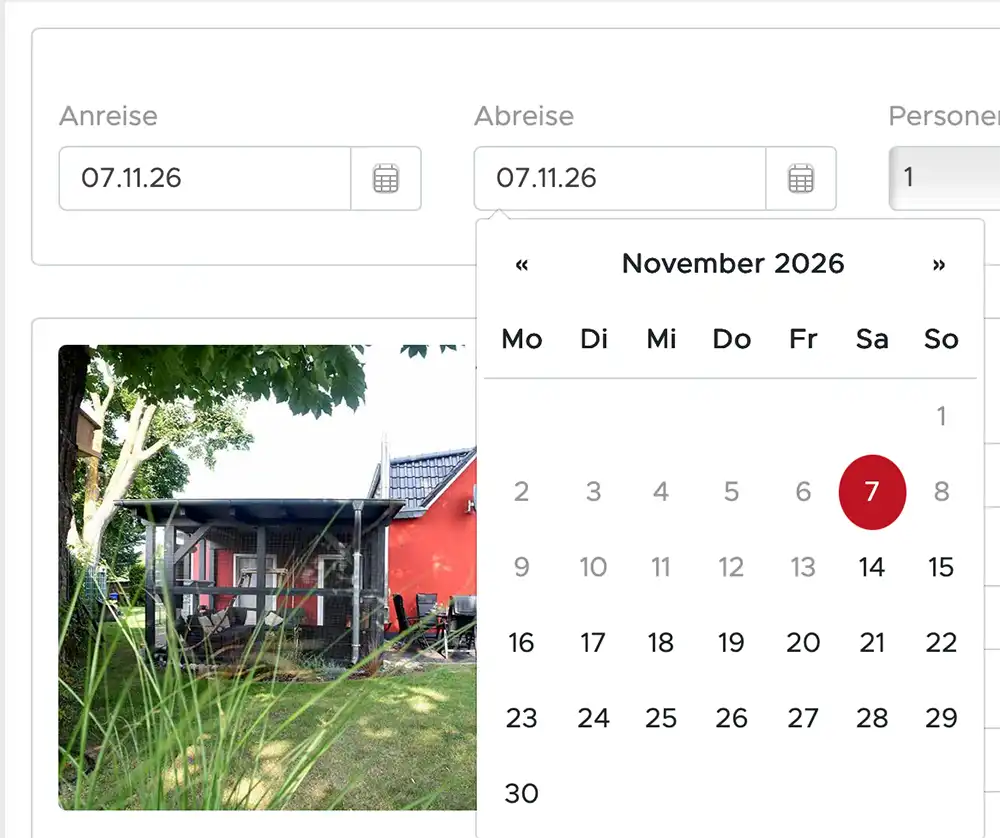Select Monday November 16
Image resolution: width=1000 pixels, height=838 pixels.
[521, 643]
